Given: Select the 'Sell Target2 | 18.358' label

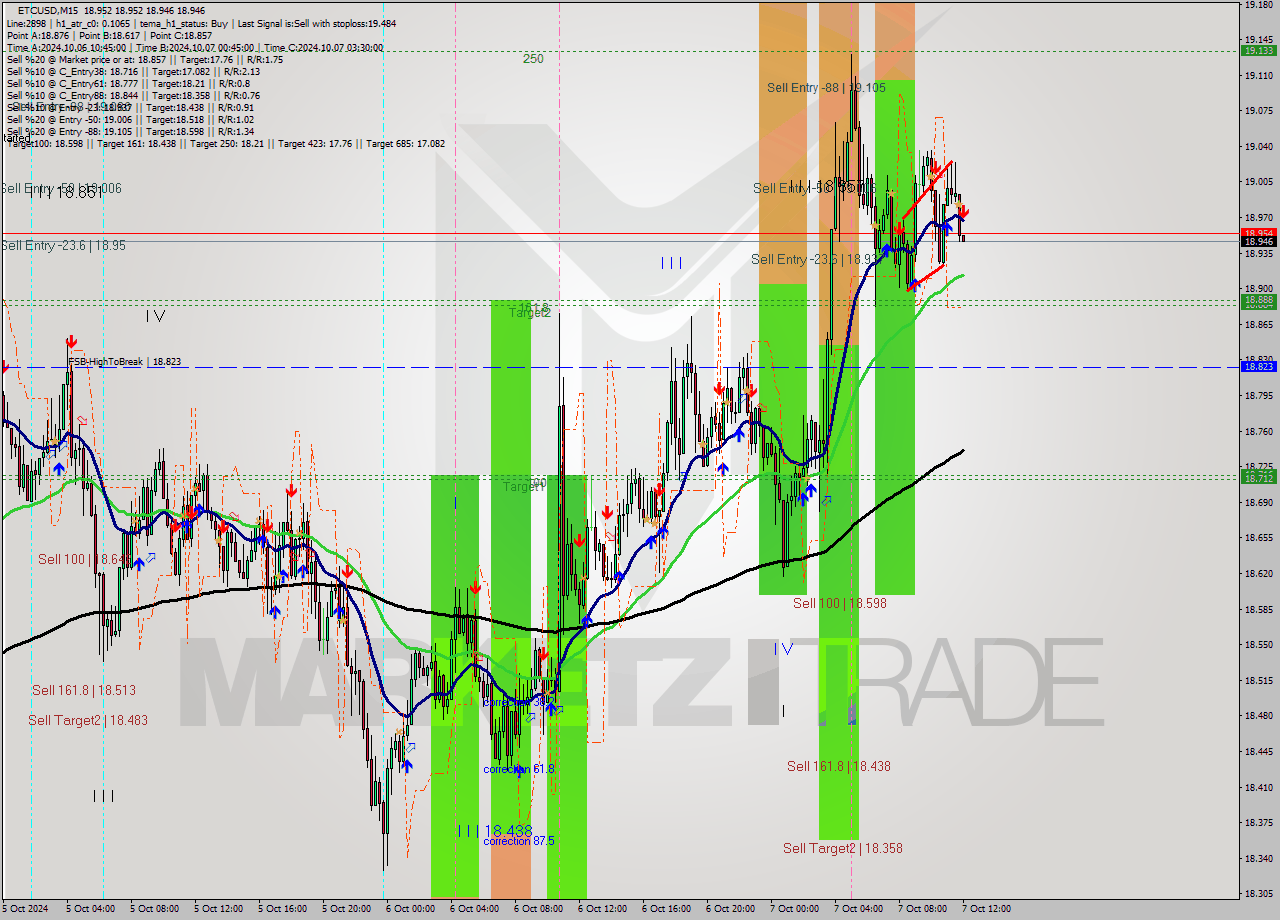Looking at the screenshot, I should 843,848.
